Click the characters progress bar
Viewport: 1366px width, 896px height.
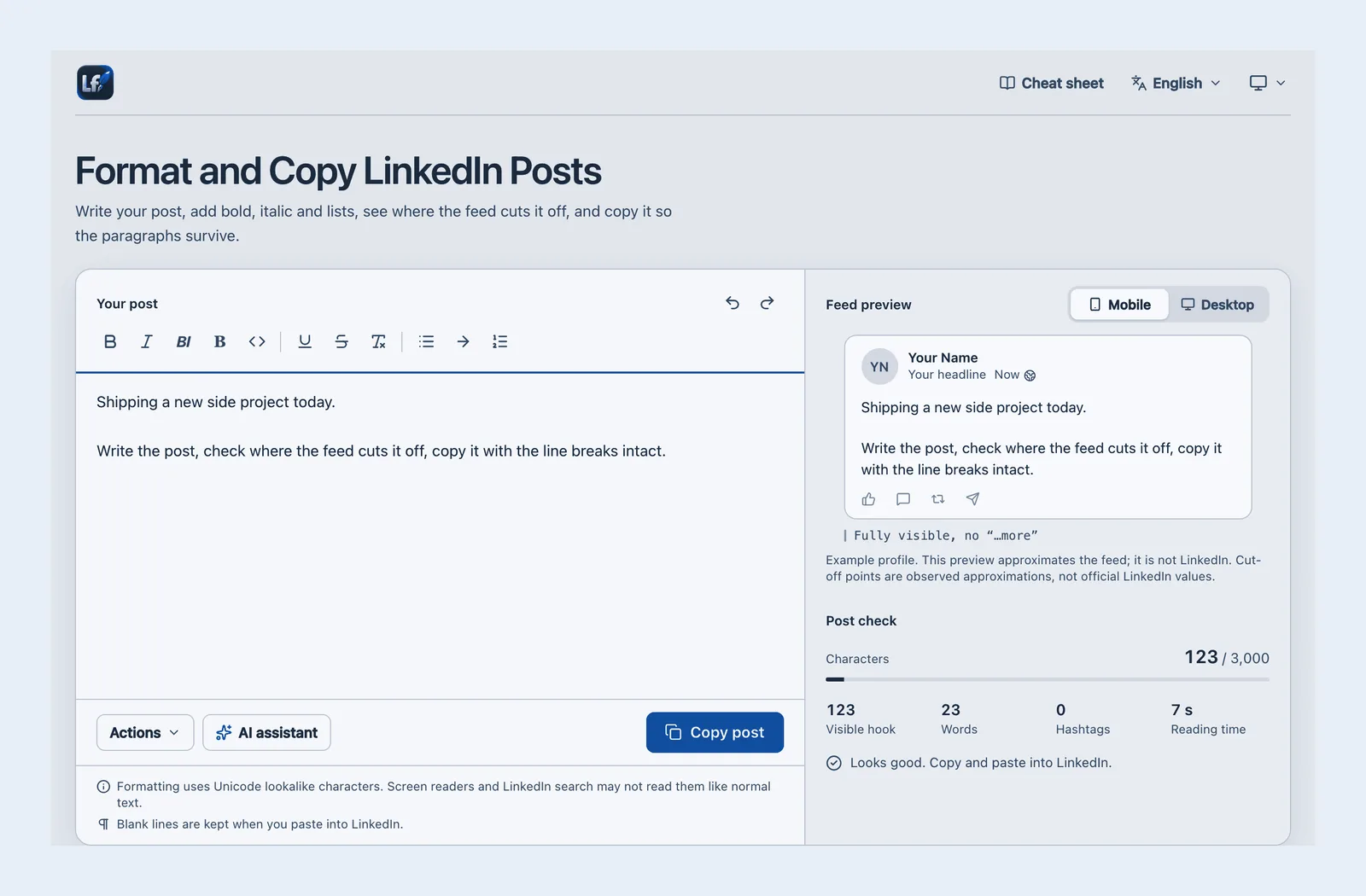click(1048, 679)
